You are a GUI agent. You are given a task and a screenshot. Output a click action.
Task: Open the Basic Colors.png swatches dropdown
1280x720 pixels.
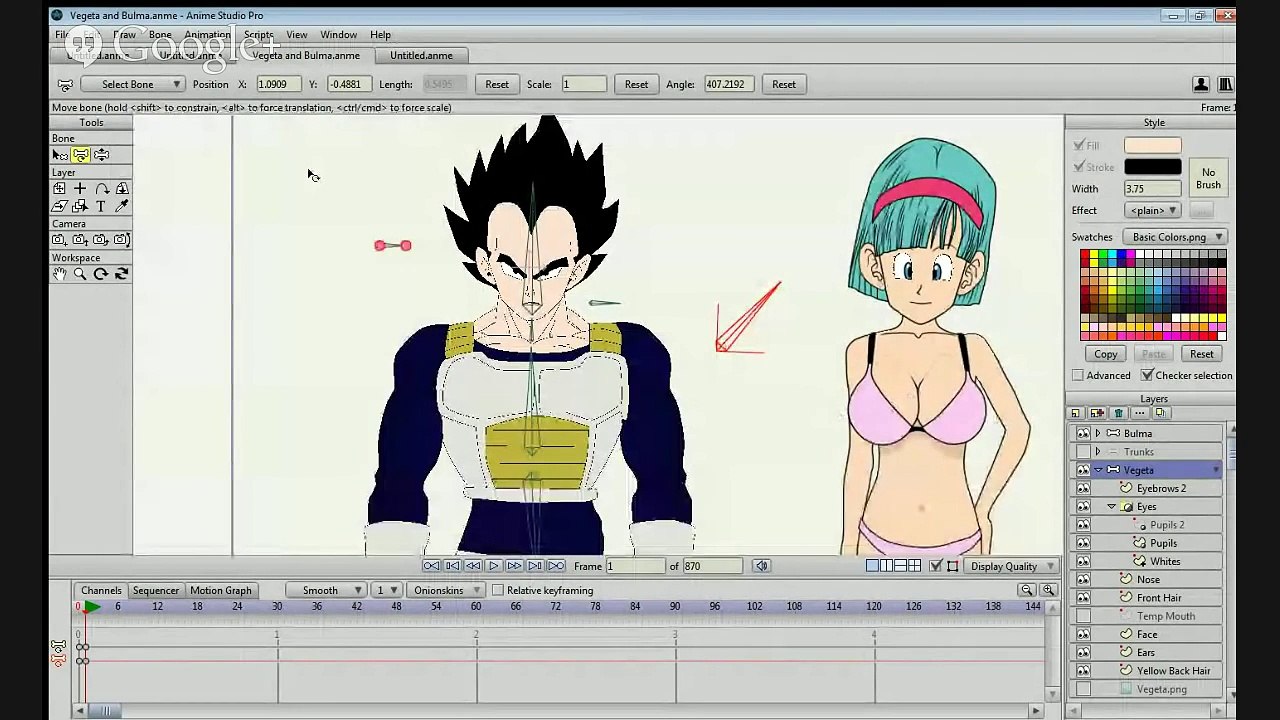coord(1175,238)
